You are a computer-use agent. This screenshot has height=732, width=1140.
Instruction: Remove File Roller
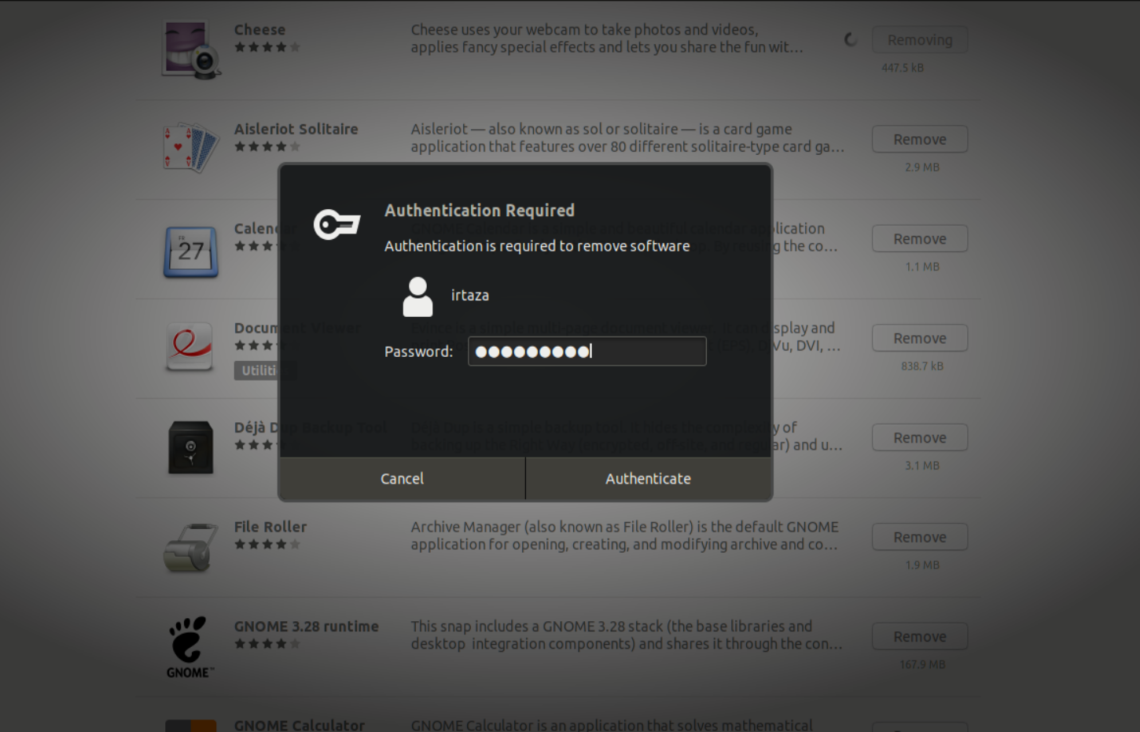[920, 537]
